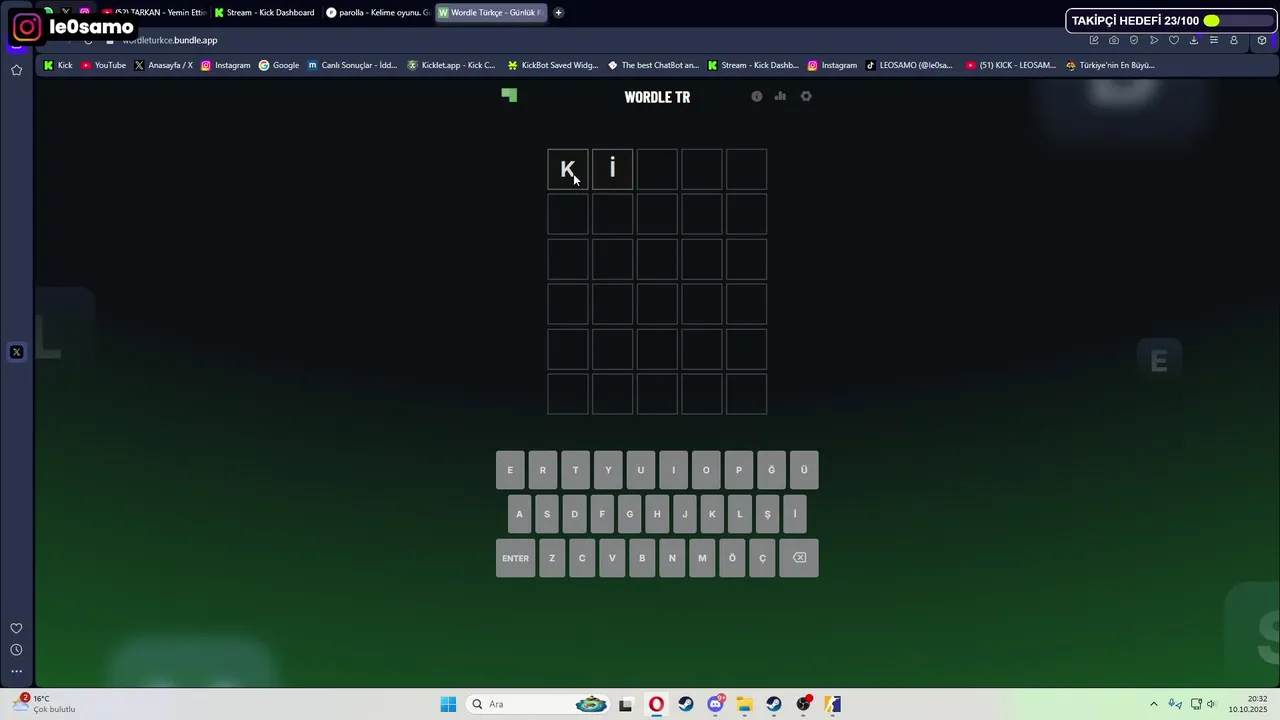The image size is (1280, 720).
Task: Open the statistics bar chart icon
Action: [x=780, y=96]
